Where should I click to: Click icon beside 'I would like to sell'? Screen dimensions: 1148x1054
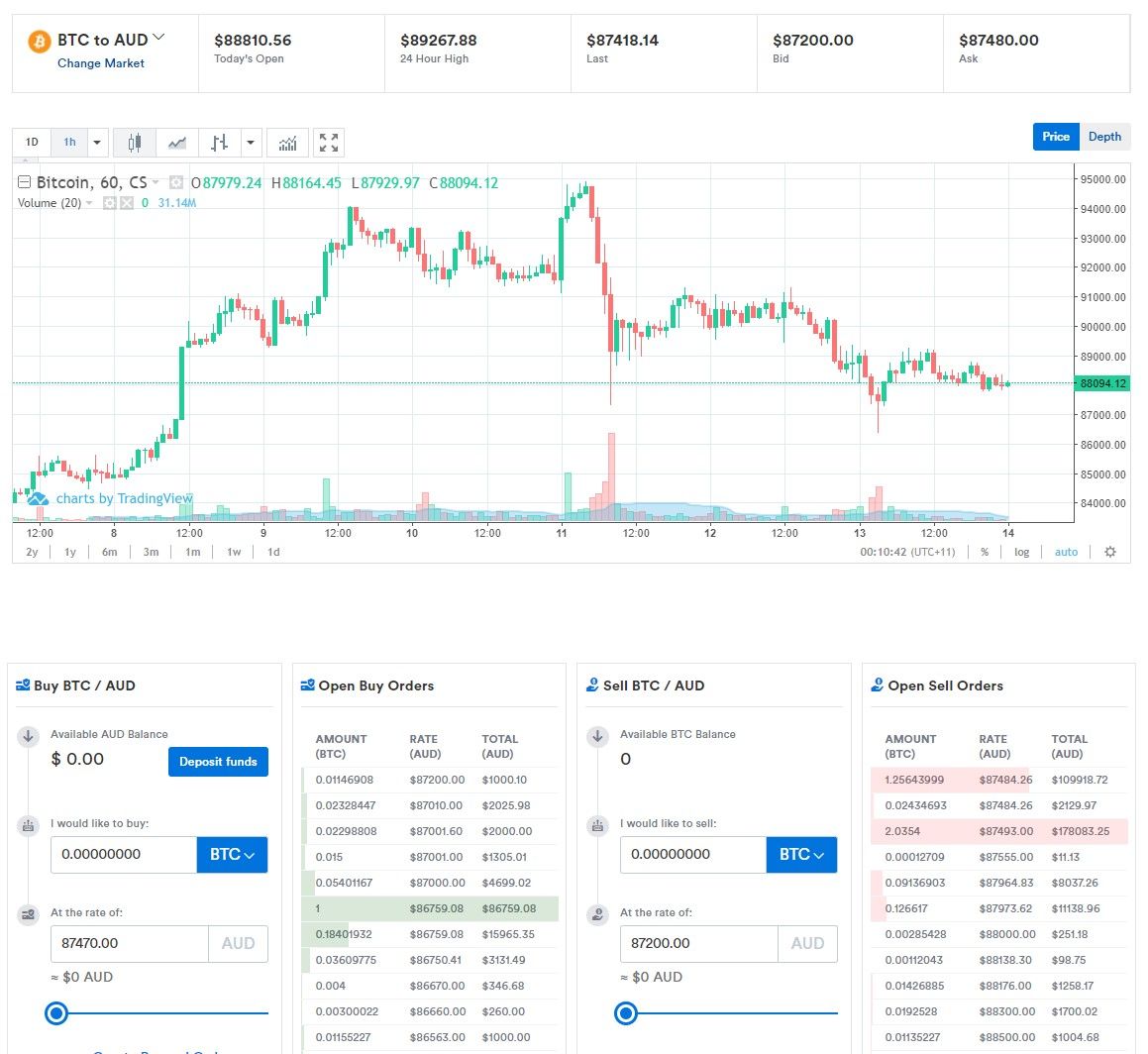click(x=597, y=826)
